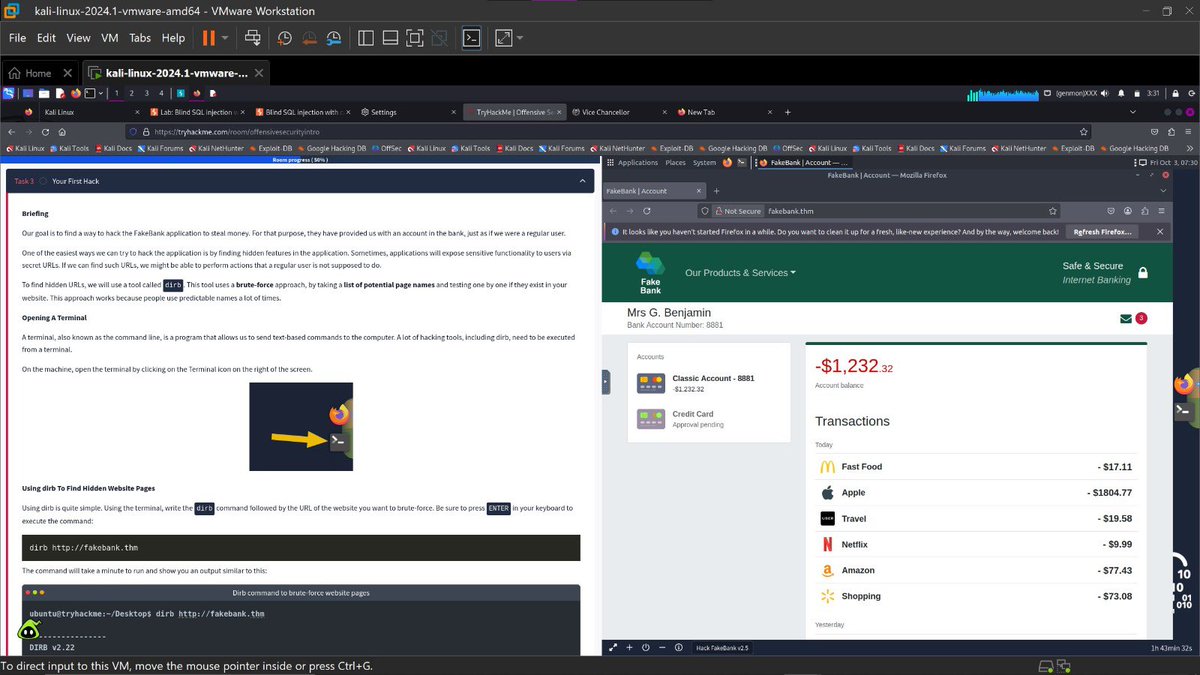The height and width of the screenshot is (675, 1200).
Task: Open the File menu in VMware
Action: point(18,38)
